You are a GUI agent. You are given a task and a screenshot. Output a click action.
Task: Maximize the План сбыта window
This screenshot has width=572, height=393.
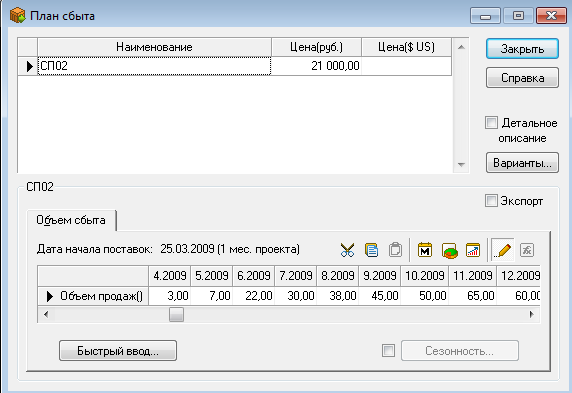pyautogui.click(x=518, y=16)
